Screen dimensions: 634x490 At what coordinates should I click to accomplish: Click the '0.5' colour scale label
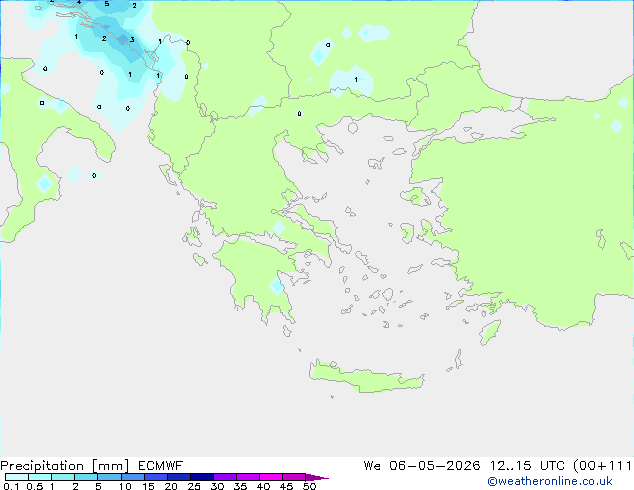coord(35,486)
